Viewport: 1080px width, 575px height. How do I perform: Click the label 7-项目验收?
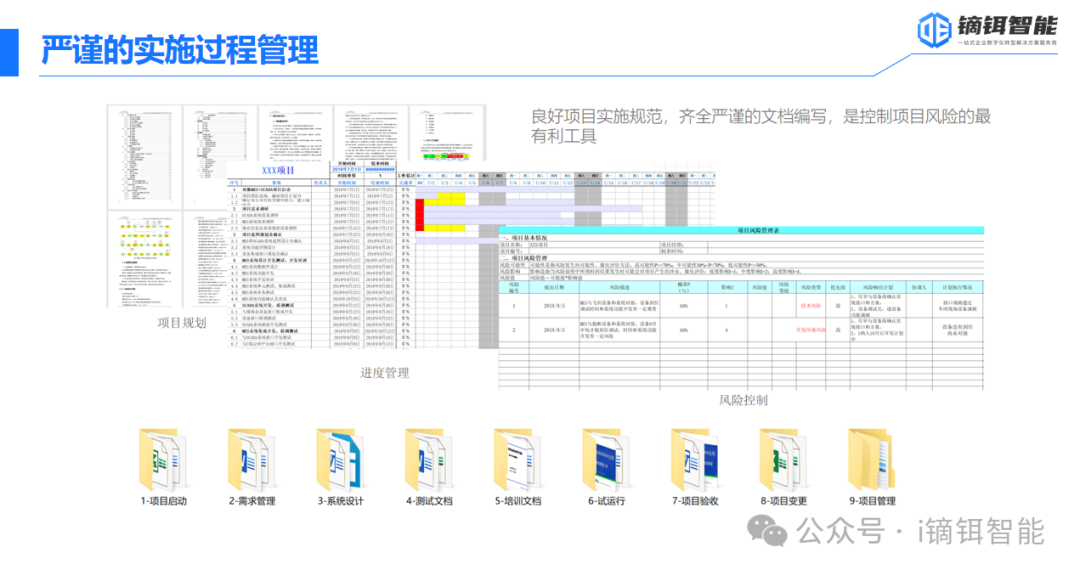coord(695,501)
